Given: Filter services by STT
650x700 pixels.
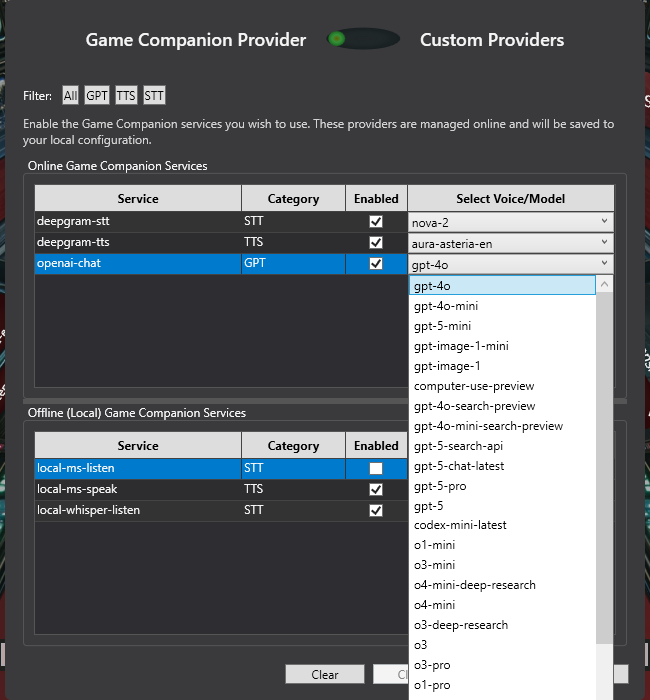Looking at the screenshot, I should click(x=154, y=96).
